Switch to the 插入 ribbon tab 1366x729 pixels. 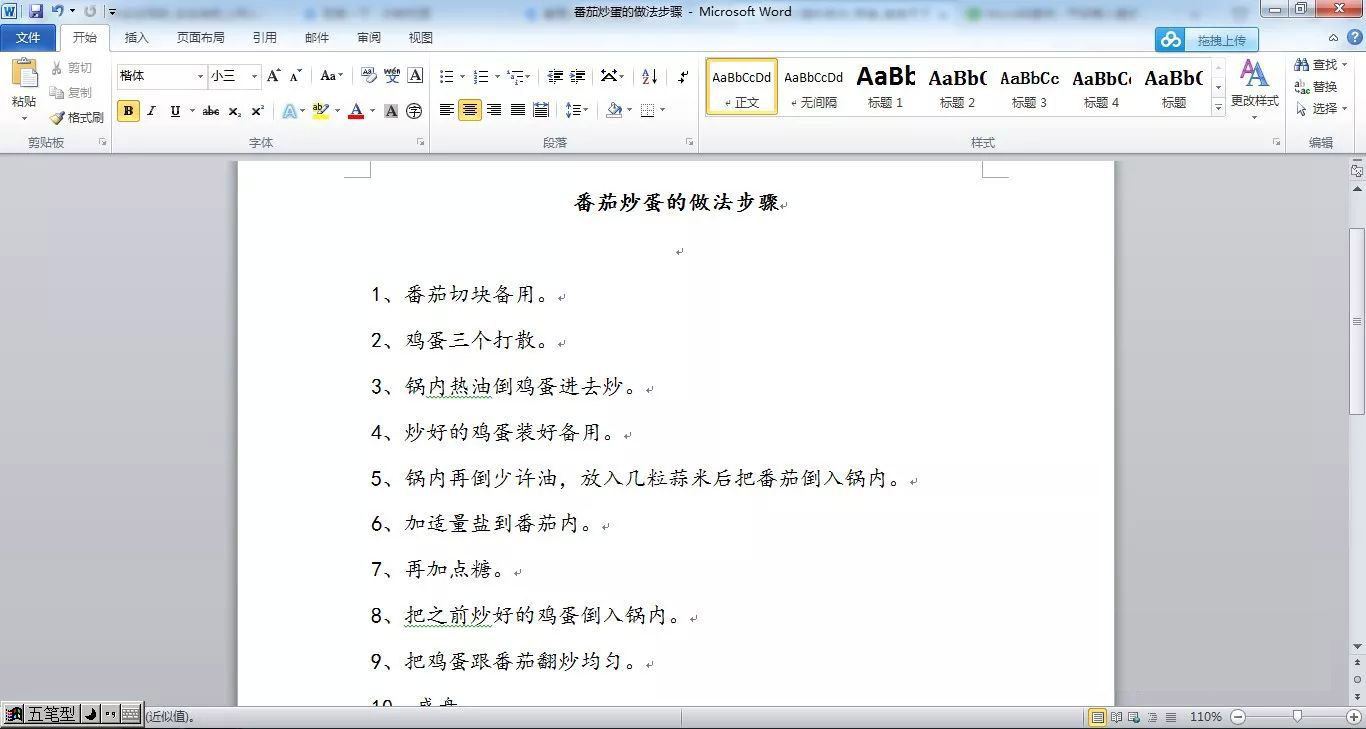click(136, 37)
